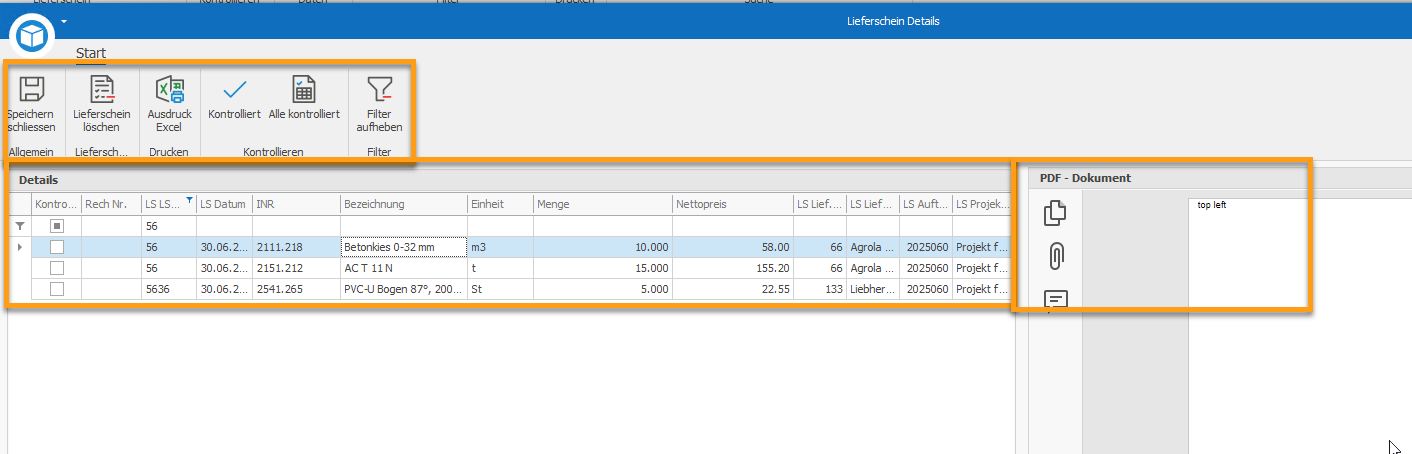Click the Kontrolliert column header
The height and width of the screenshot is (454, 1412).
tap(56, 204)
